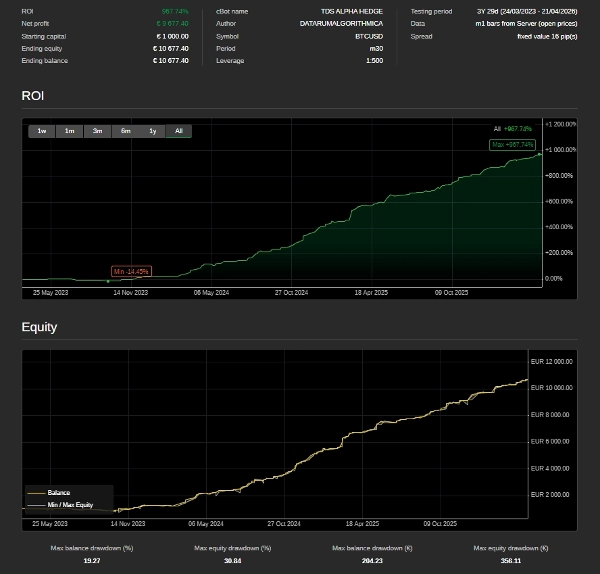Click the Max equity drawdown (%) value
This screenshot has height=574, width=600.
click(233, 561)
